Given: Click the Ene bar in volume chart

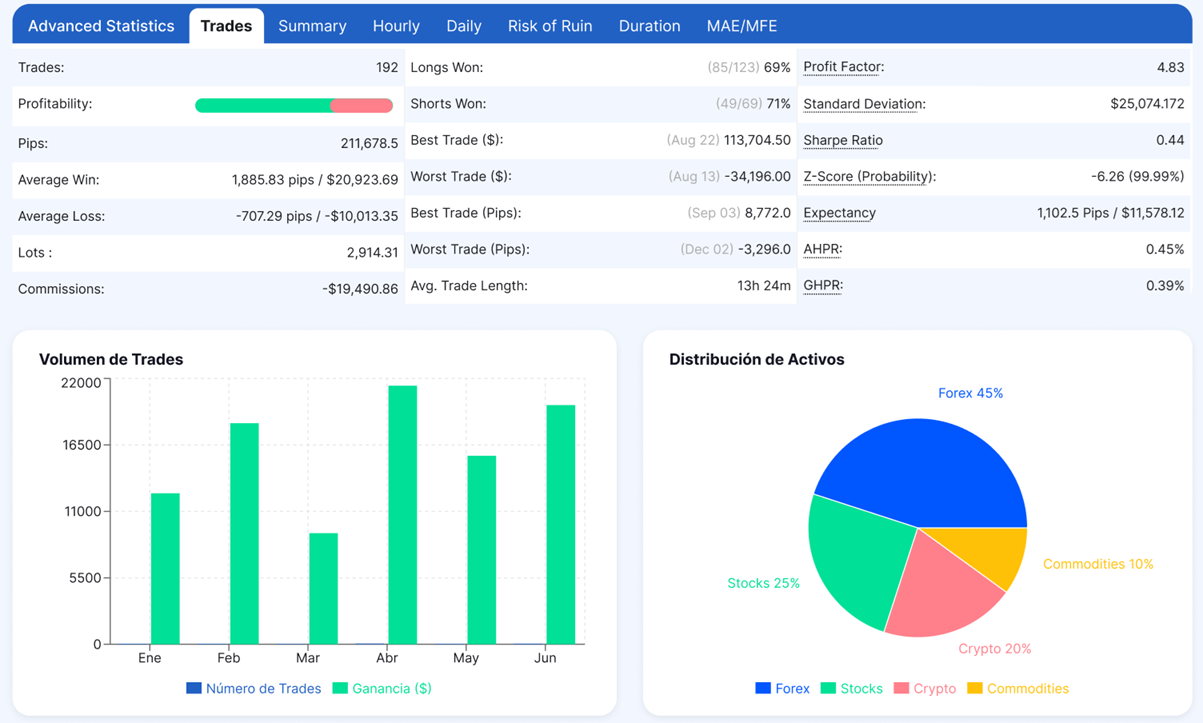Looking at the screenshot, I should click(165, 569).
